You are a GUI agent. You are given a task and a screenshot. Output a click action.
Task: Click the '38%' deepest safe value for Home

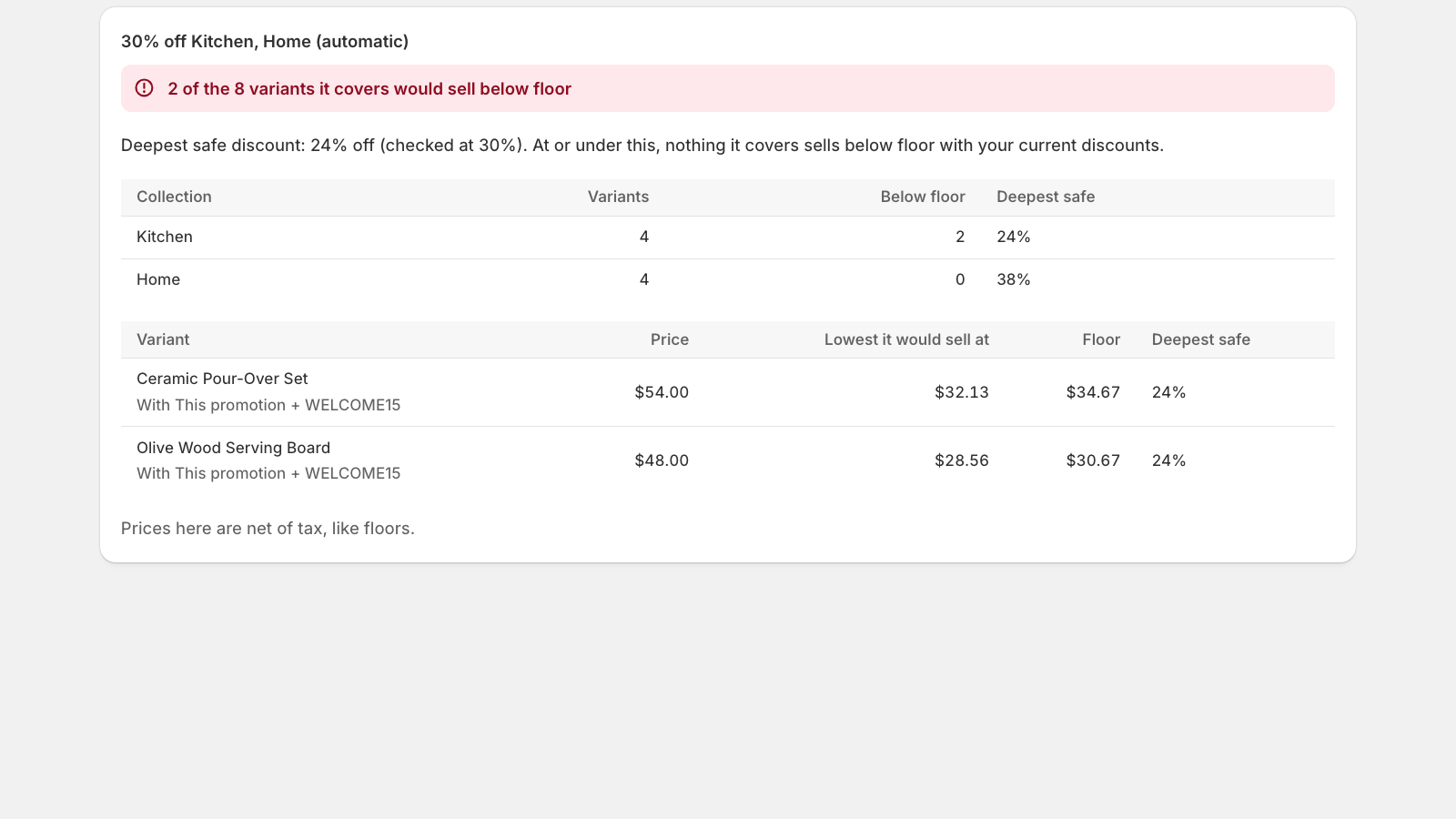tap(1014, 279)
